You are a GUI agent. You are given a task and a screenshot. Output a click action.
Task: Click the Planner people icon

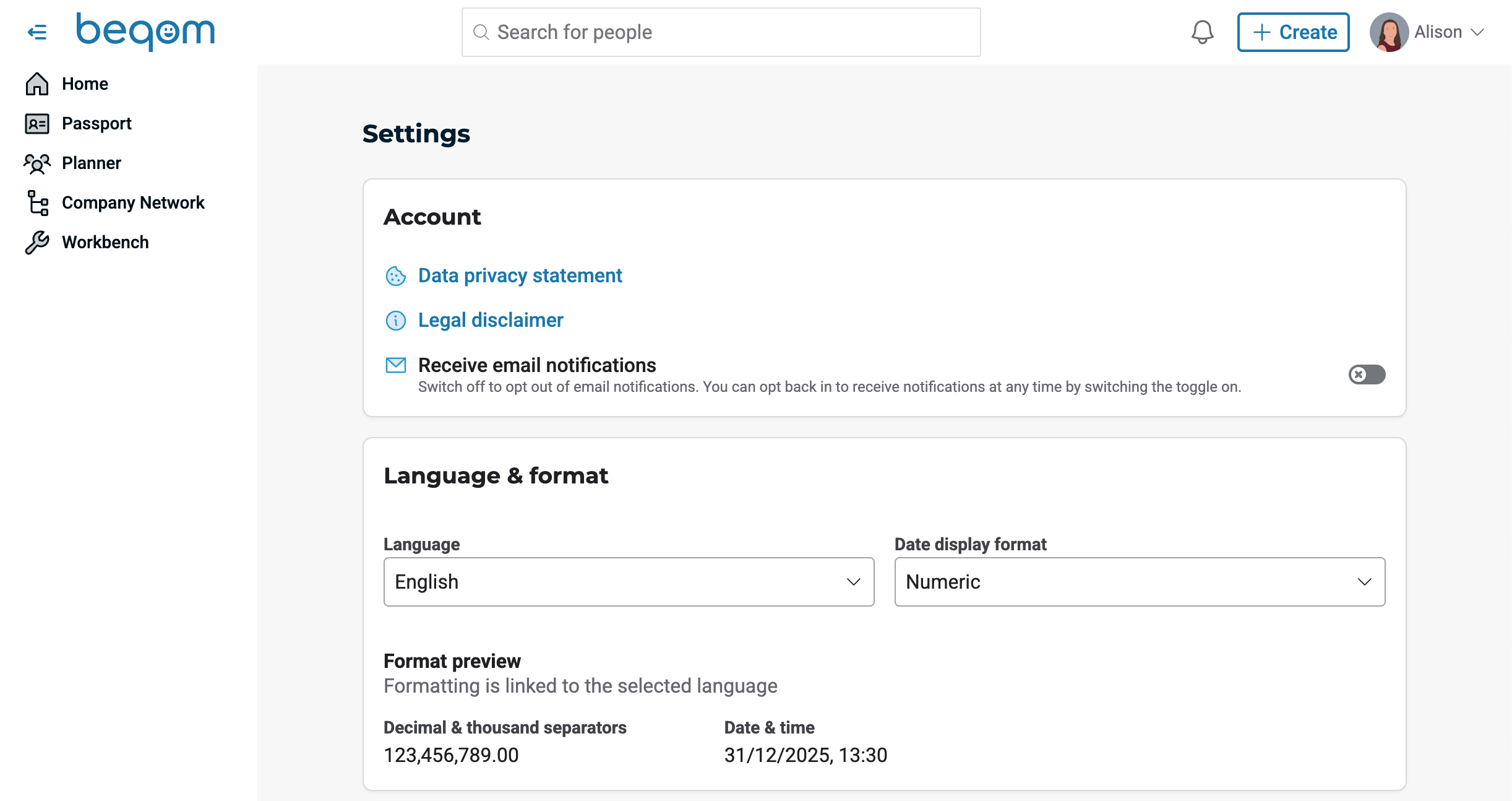[x=37, y=163]
